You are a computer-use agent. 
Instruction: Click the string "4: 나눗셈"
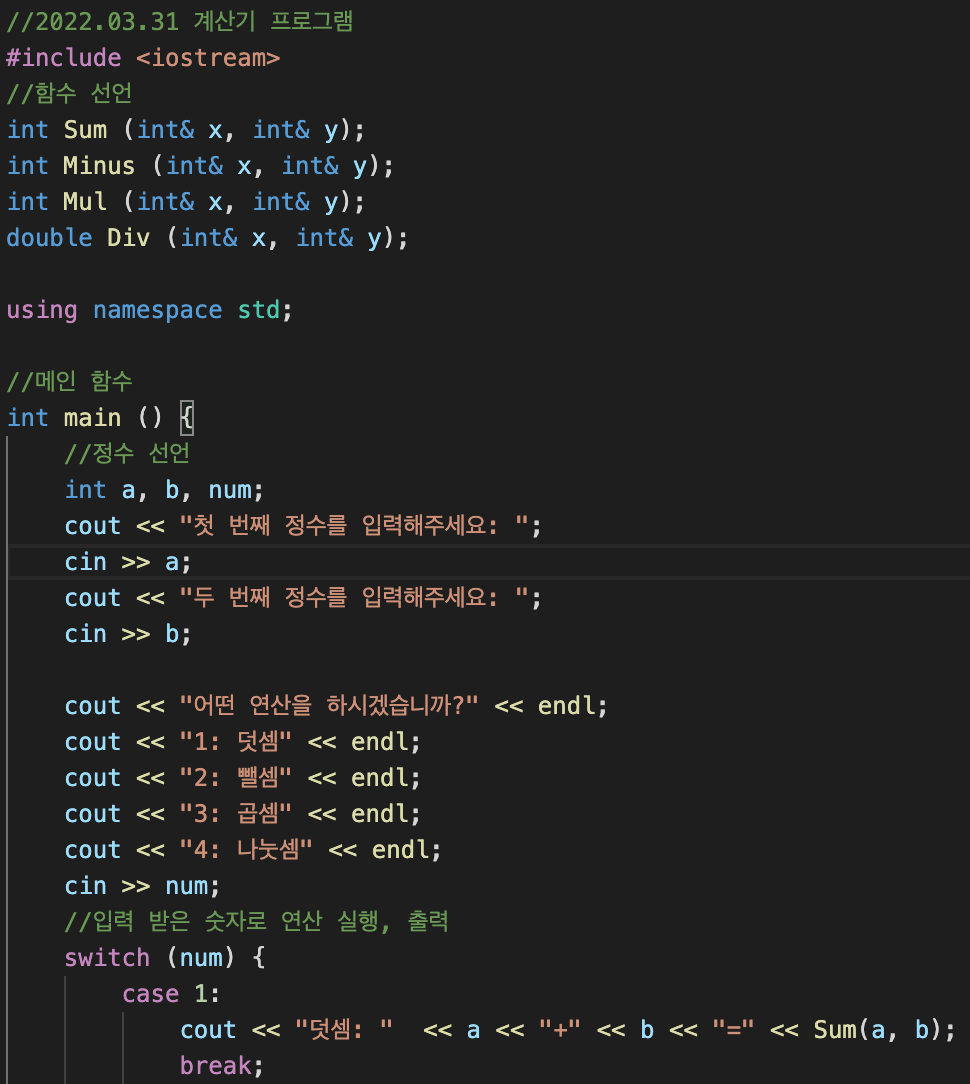pyautogui.click(x=246, y=849)
